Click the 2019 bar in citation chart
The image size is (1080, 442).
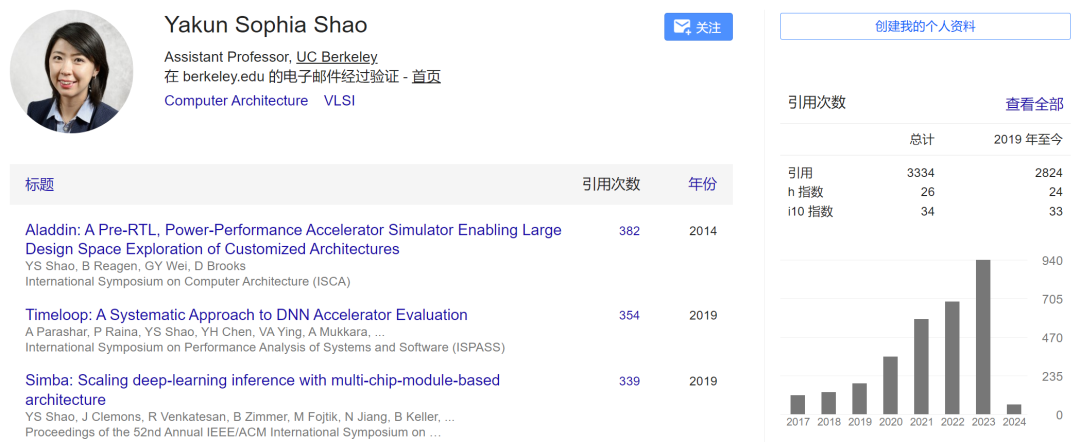tap(860, 399)
